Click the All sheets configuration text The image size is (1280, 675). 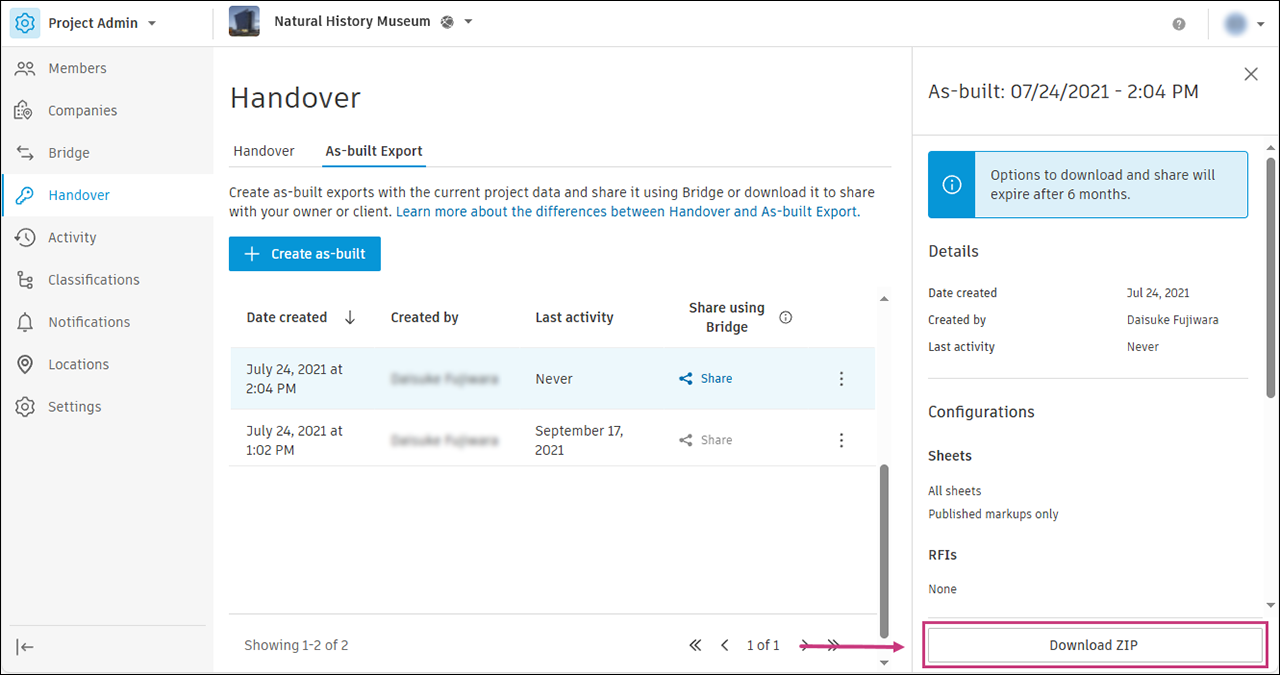pyautogui.click(x=955, y=491)
